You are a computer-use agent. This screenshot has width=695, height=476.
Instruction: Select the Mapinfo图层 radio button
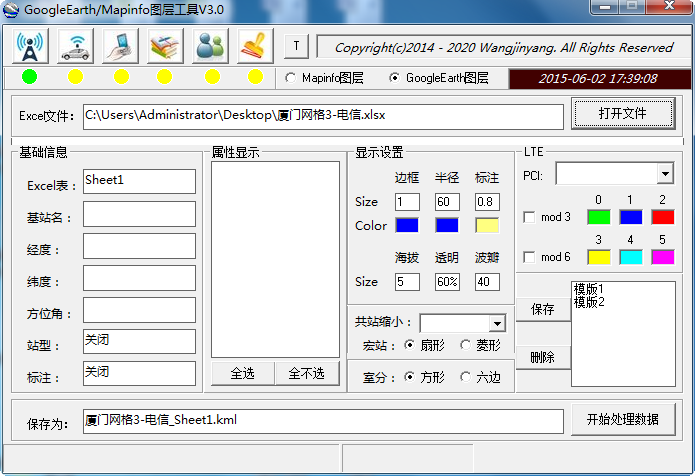pyautogui.click(x=291, y=78)
